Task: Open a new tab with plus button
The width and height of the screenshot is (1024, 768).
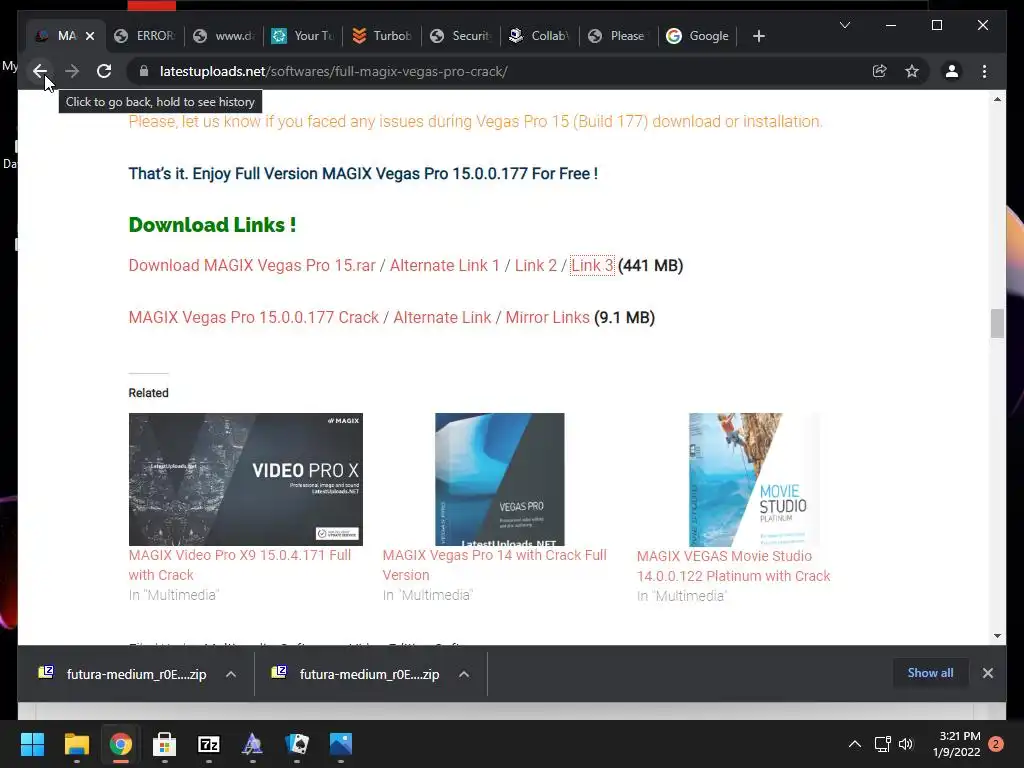Action: [758, 36]
